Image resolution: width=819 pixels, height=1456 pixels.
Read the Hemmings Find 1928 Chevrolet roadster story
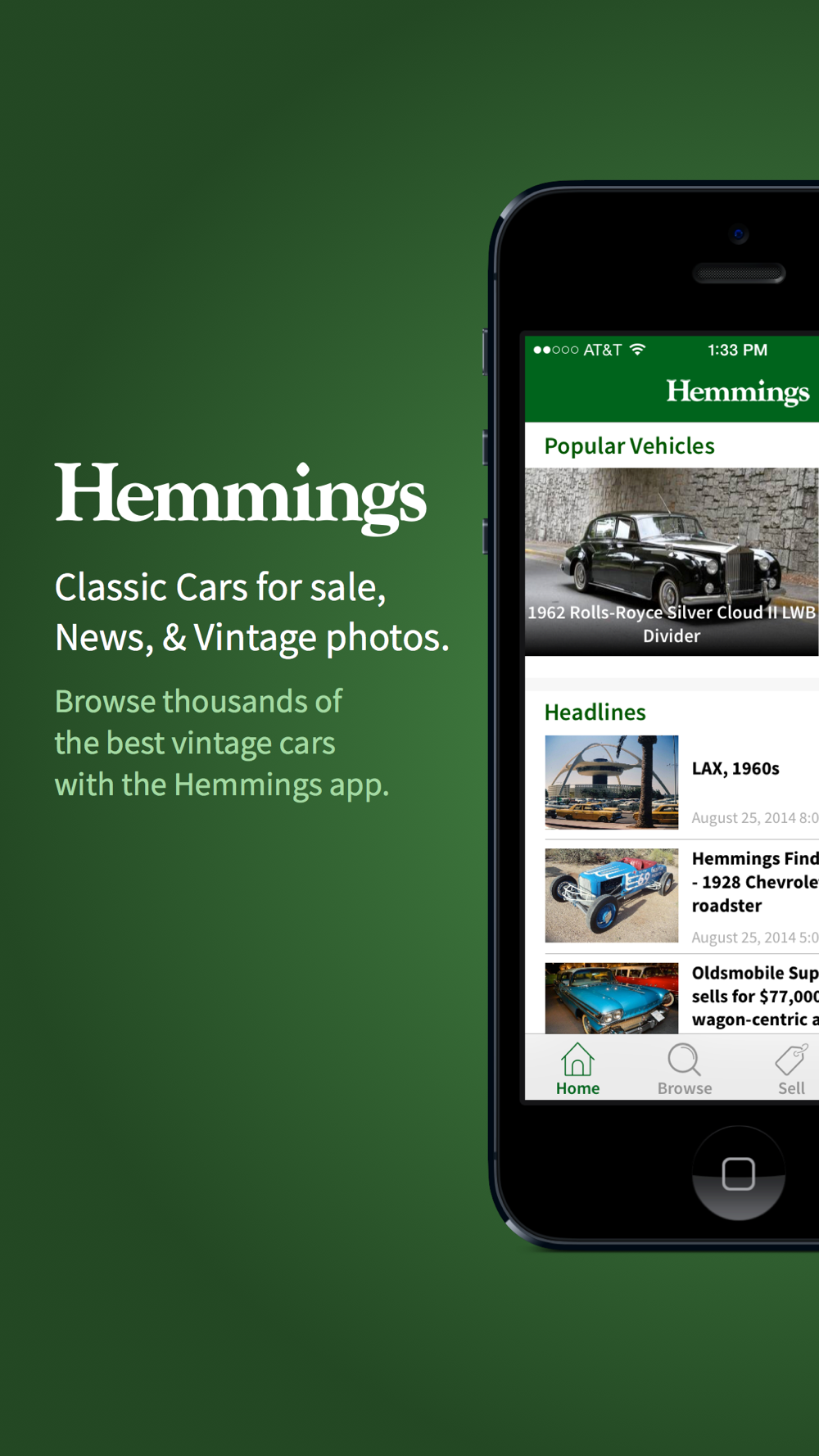pos(755,882)
